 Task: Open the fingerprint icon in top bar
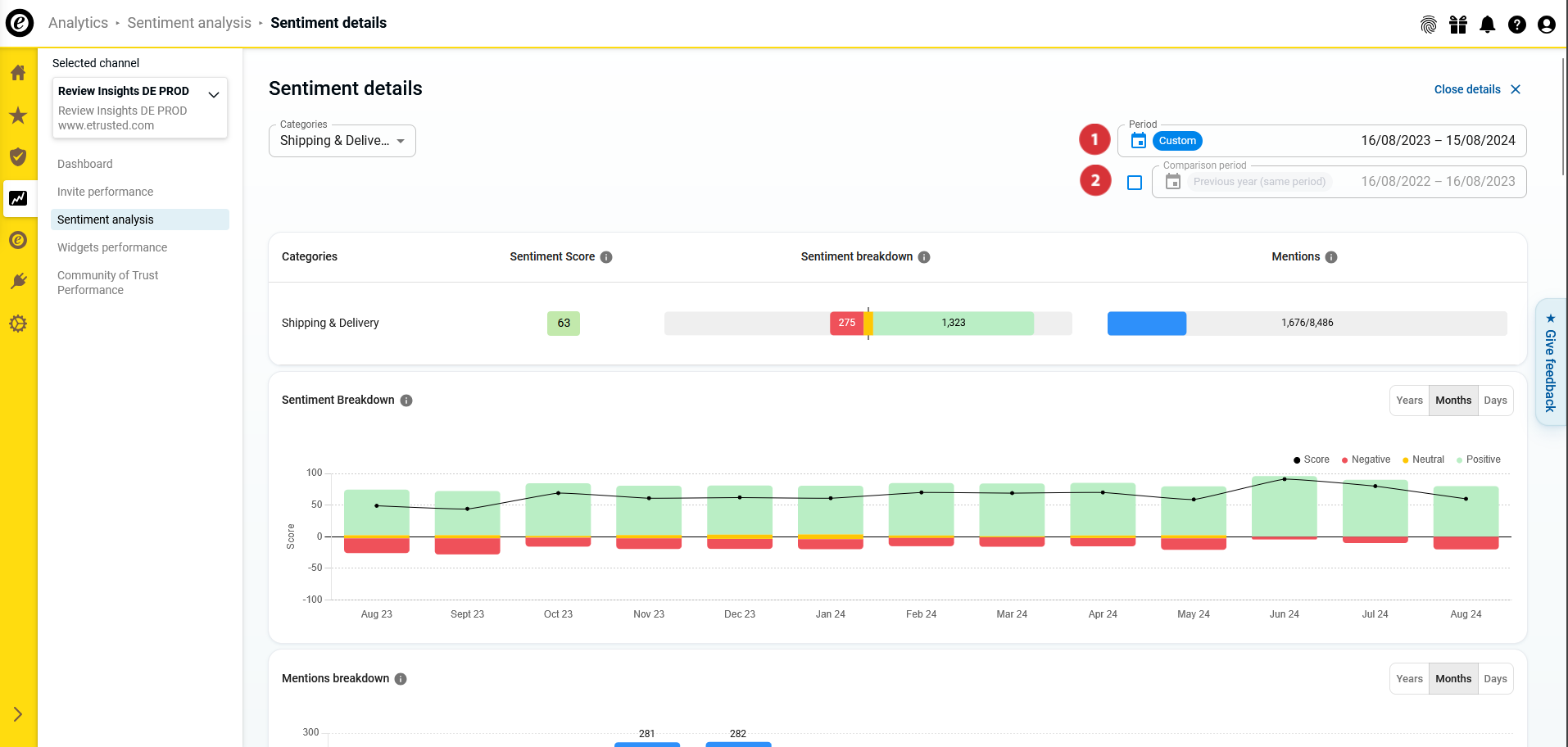[x=1429, y=25]
